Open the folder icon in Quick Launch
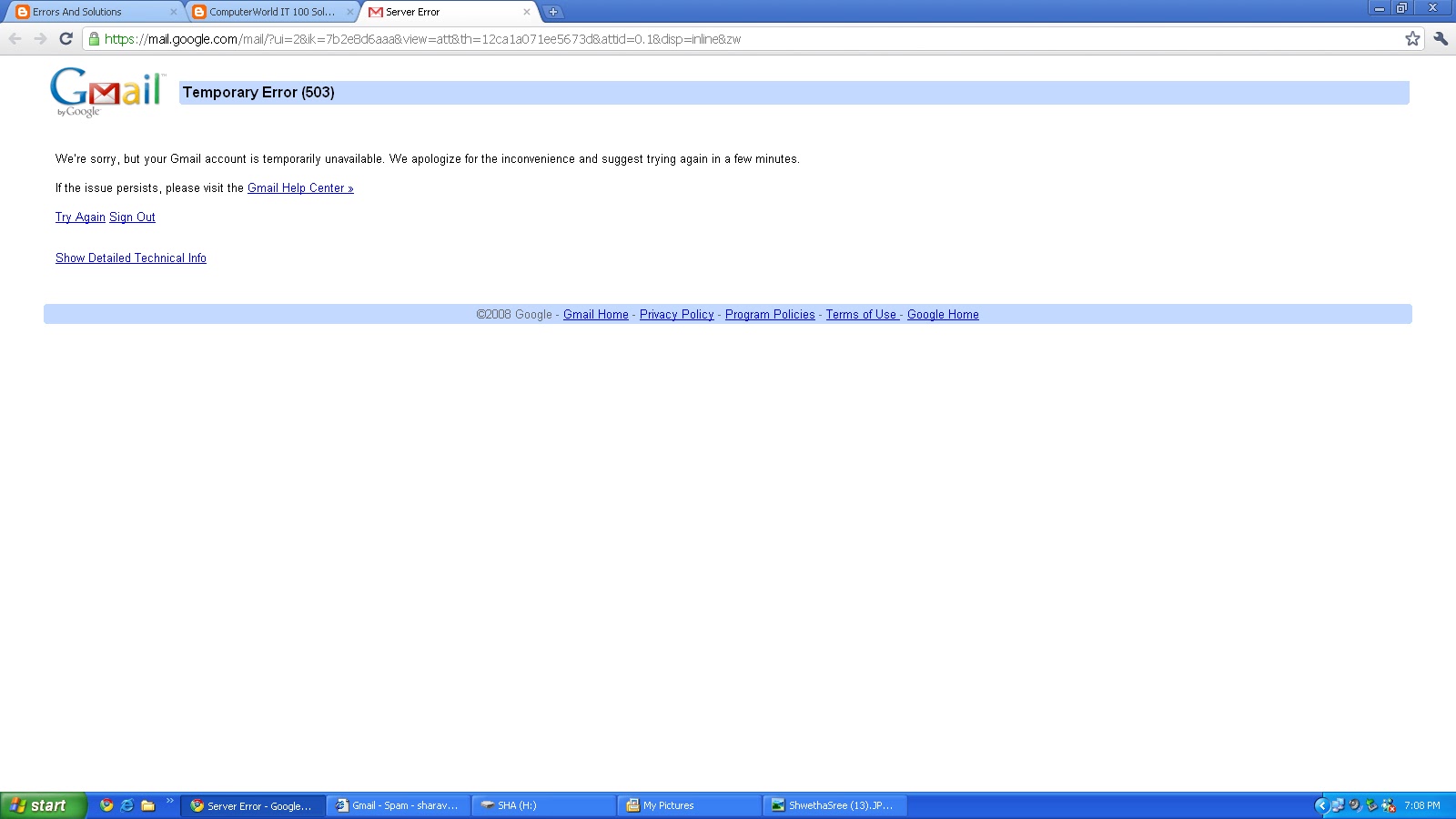Screen dimensions: 1456x819 tap(147, 805)
